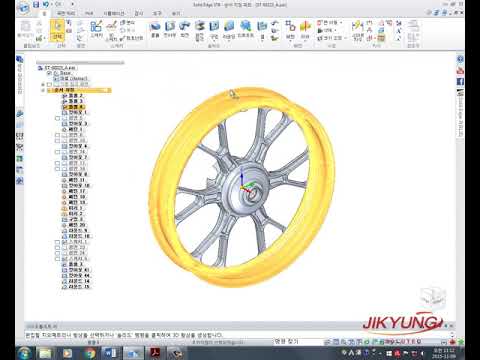This screenshot has width=480, height=360.
Task: Toggle visibility checkbox for 평면 23
Action: tap(57, 248)
